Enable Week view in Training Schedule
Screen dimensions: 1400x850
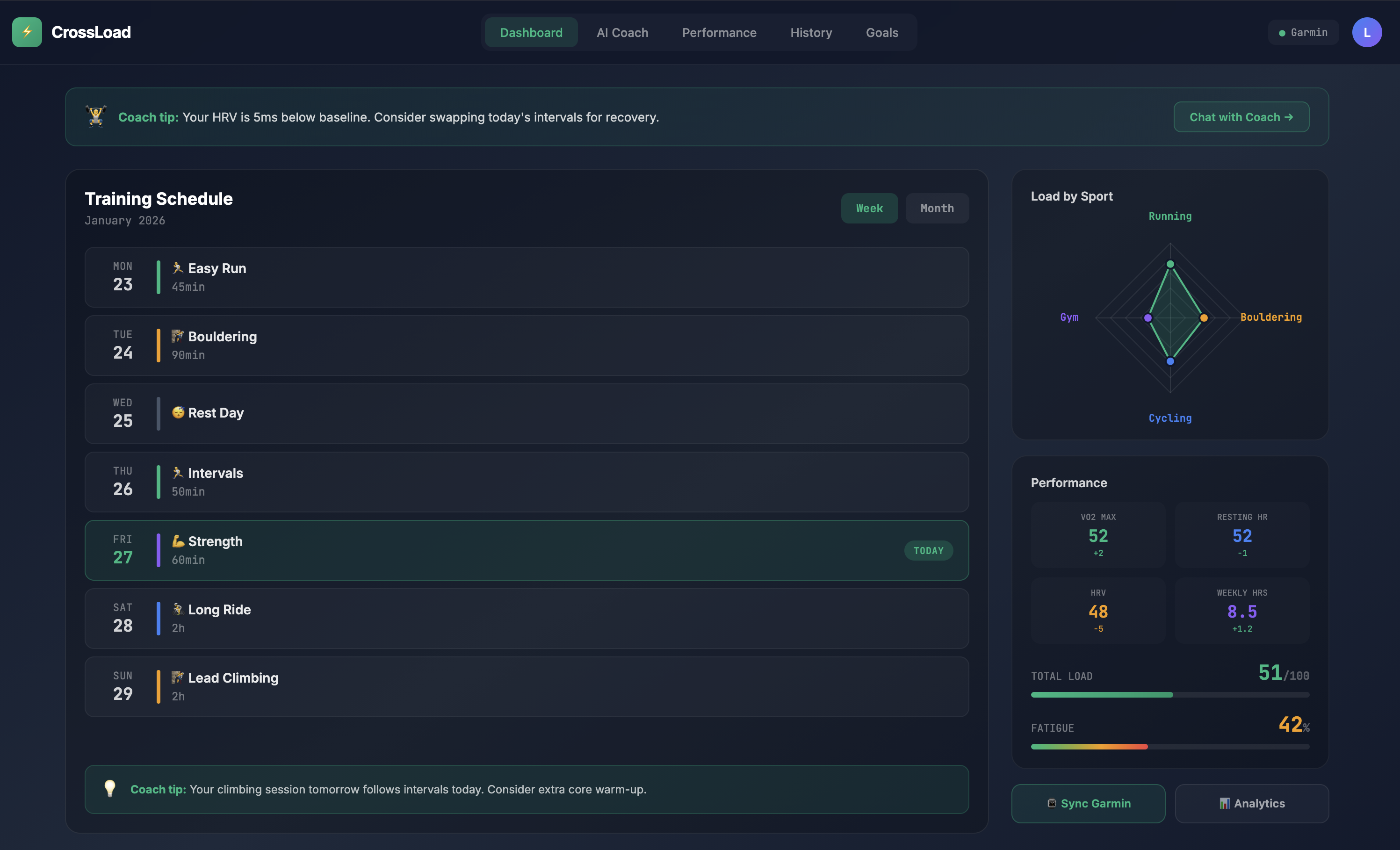tap(869, 208)
